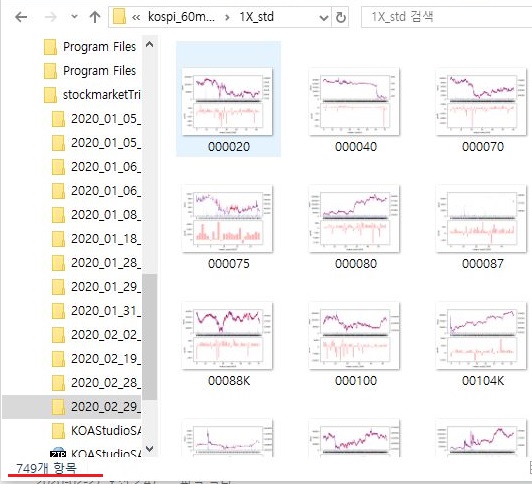Click the 000080 file name label
The width and height of the screenshot is (532, 484).
(356, 264)
